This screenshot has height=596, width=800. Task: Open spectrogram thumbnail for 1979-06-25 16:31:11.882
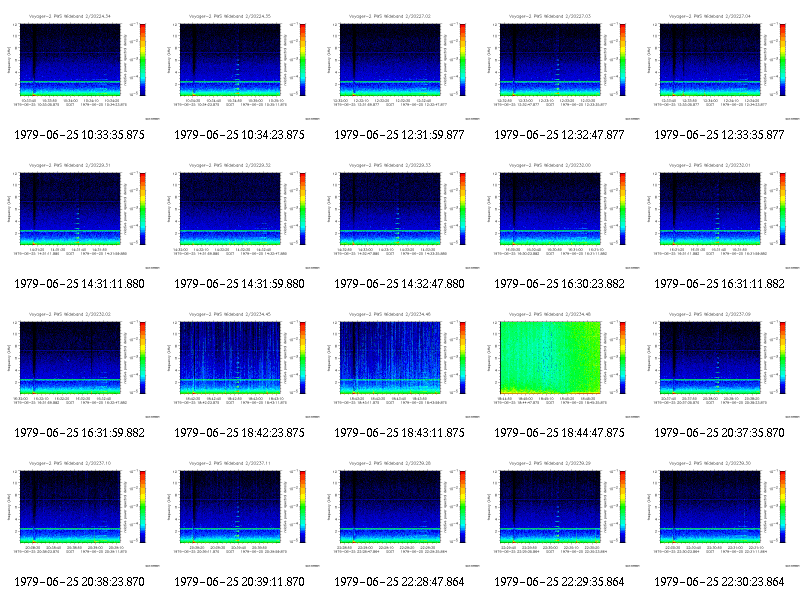click(720, 215)
